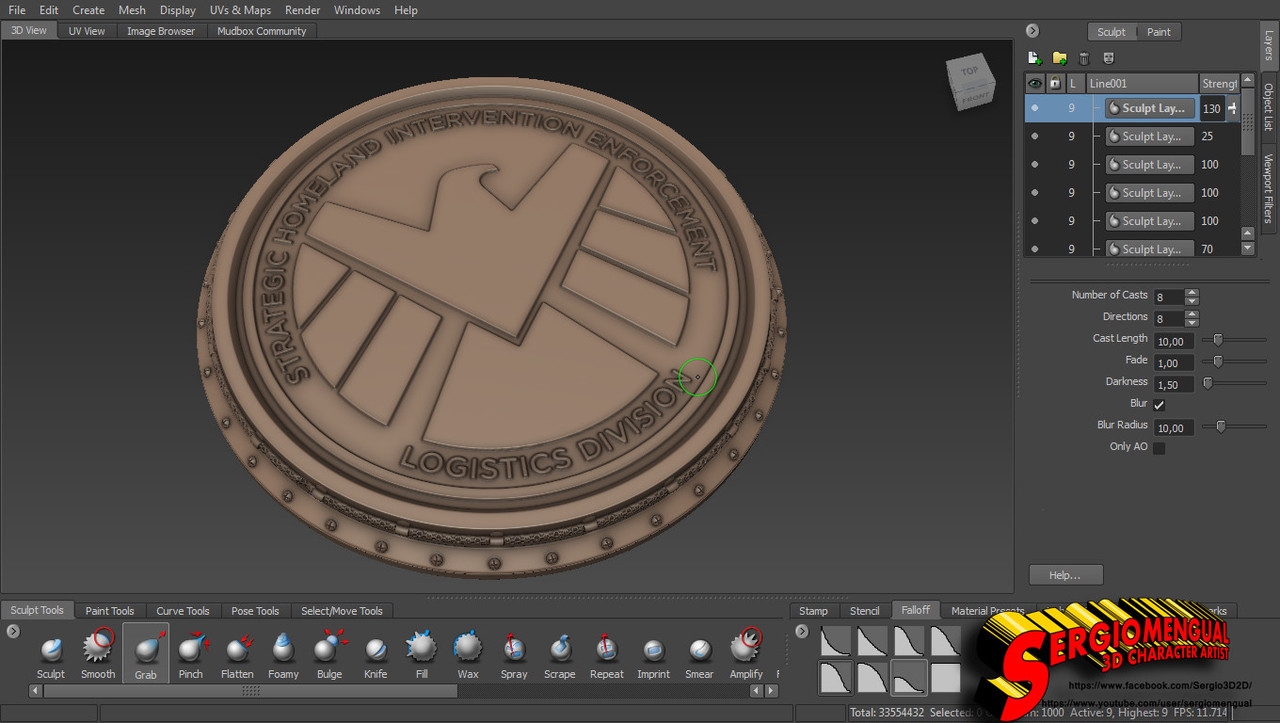Open the sculpt tools tray arrow menu
Viewport: 1280px width, 723px height.
(13, 631)
